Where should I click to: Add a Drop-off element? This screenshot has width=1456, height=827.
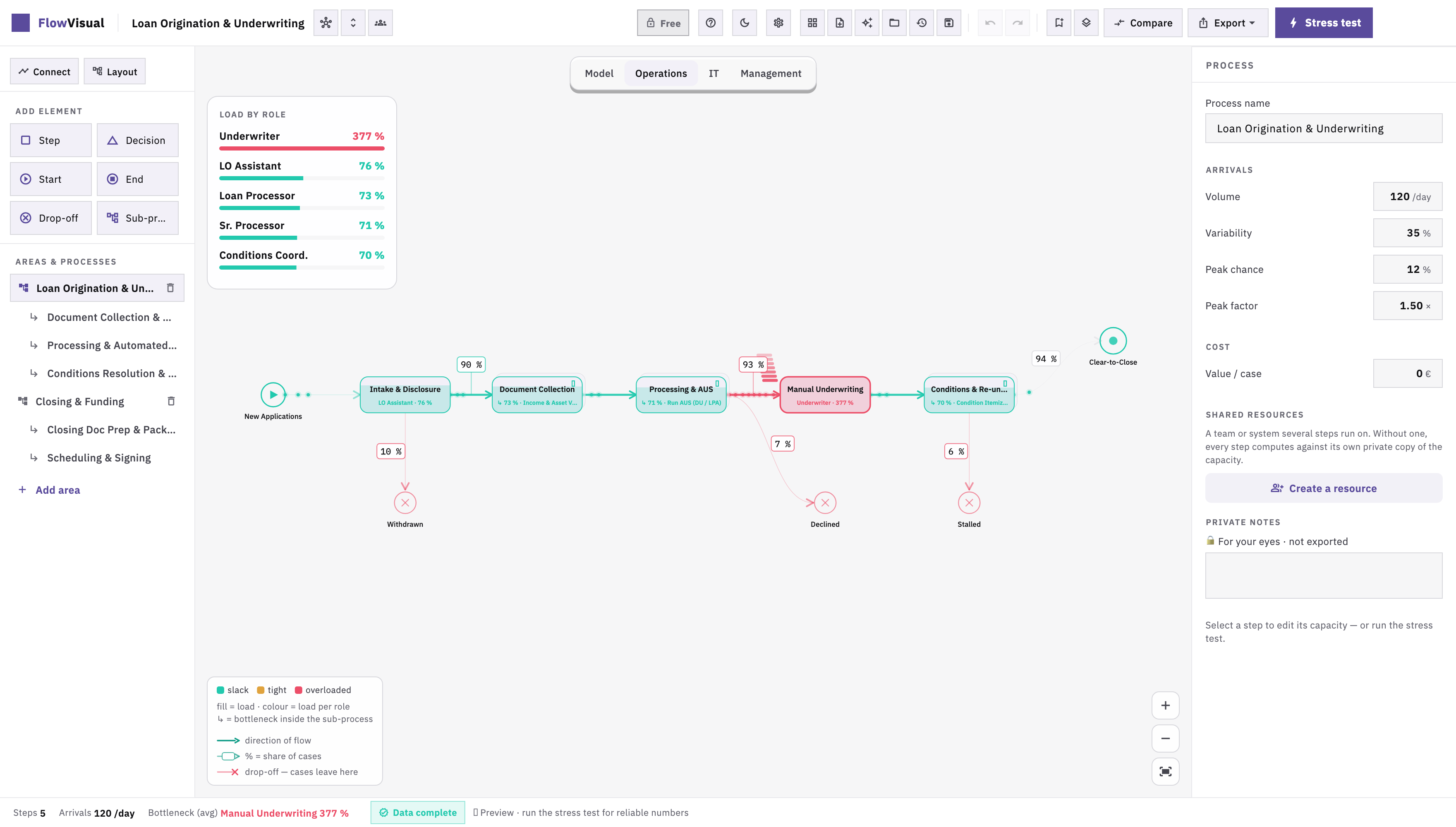pos(50,218)
